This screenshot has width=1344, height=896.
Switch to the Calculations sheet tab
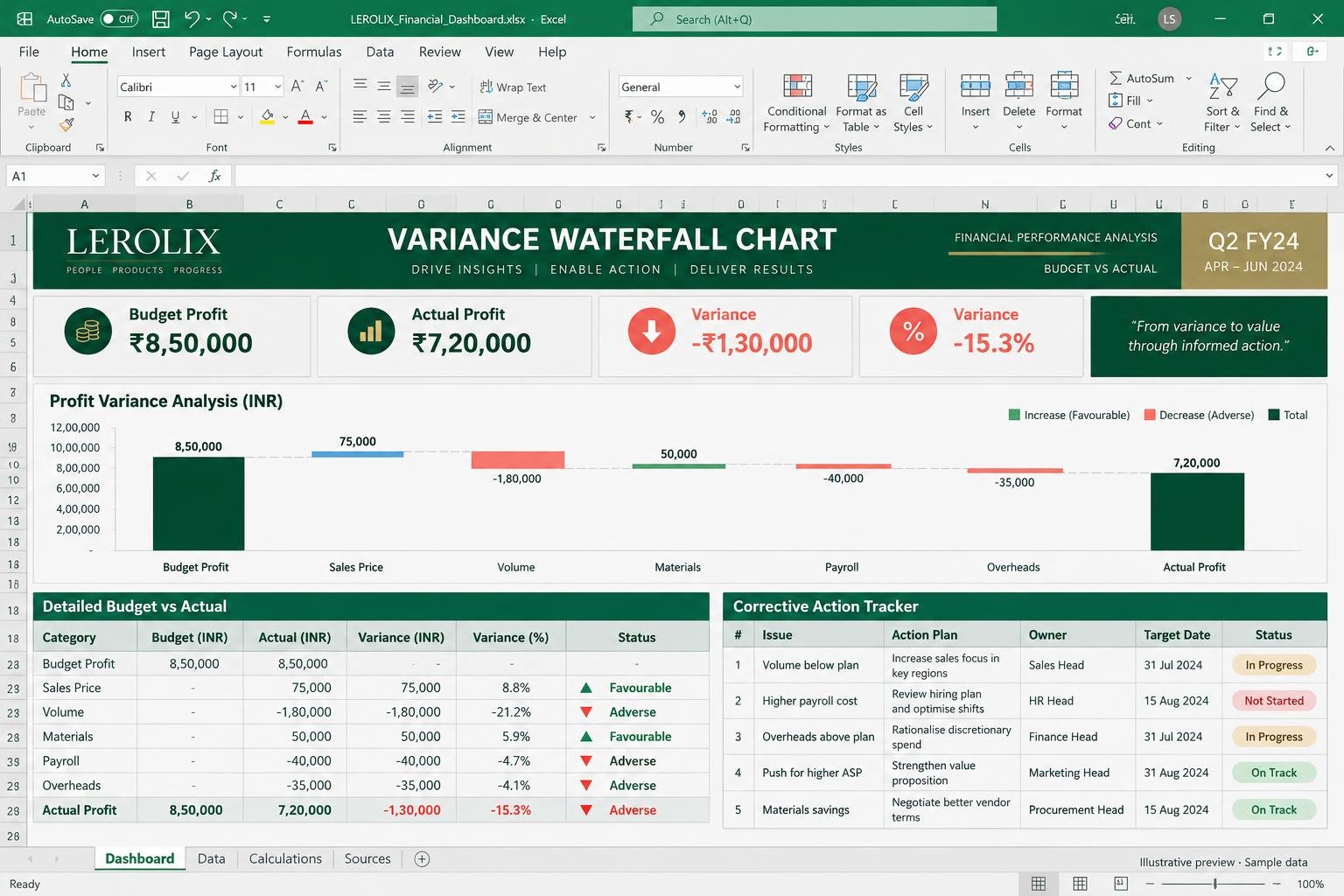(285, 859)
